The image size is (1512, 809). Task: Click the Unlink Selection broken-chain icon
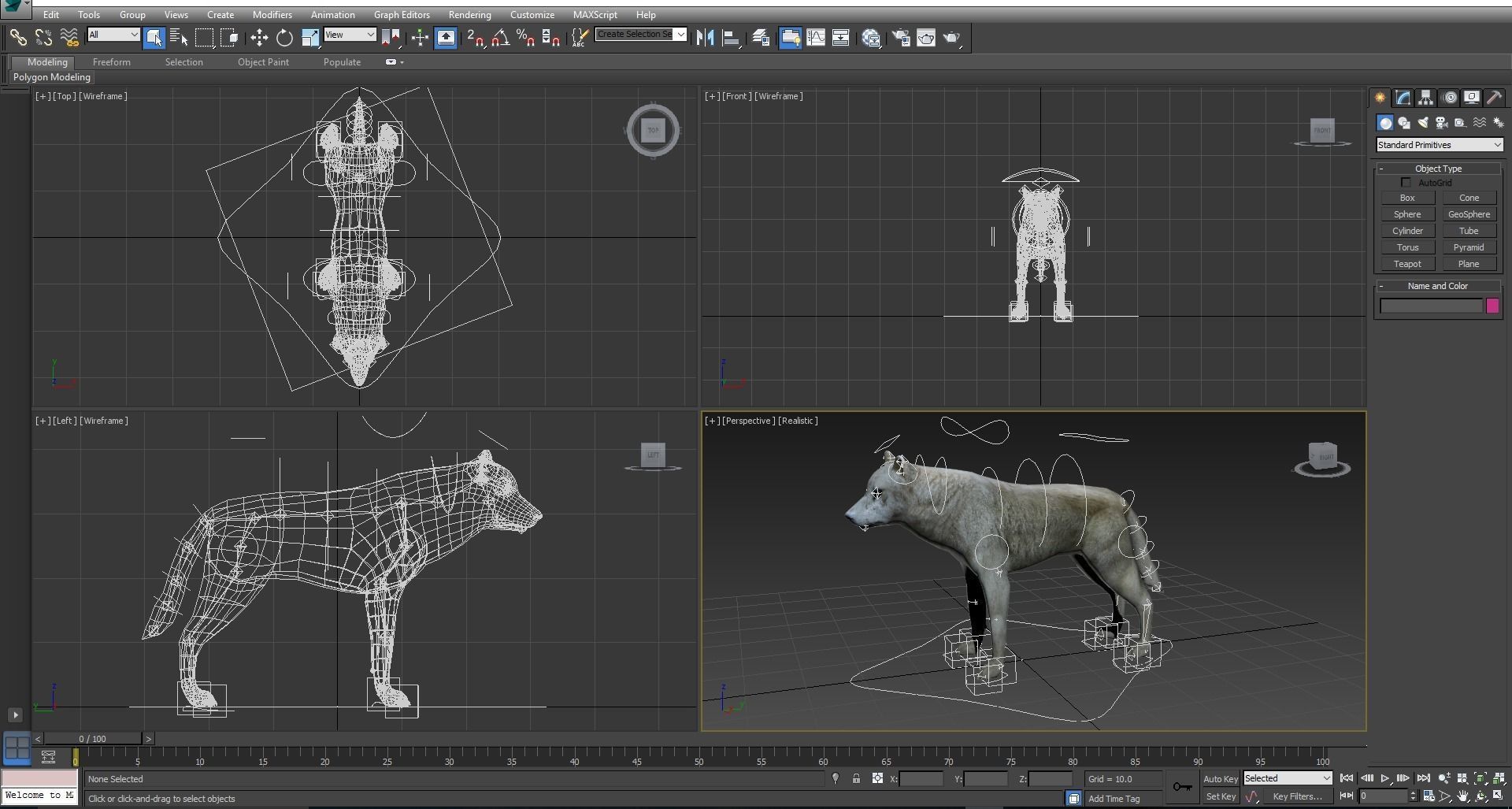coord(43,37)
